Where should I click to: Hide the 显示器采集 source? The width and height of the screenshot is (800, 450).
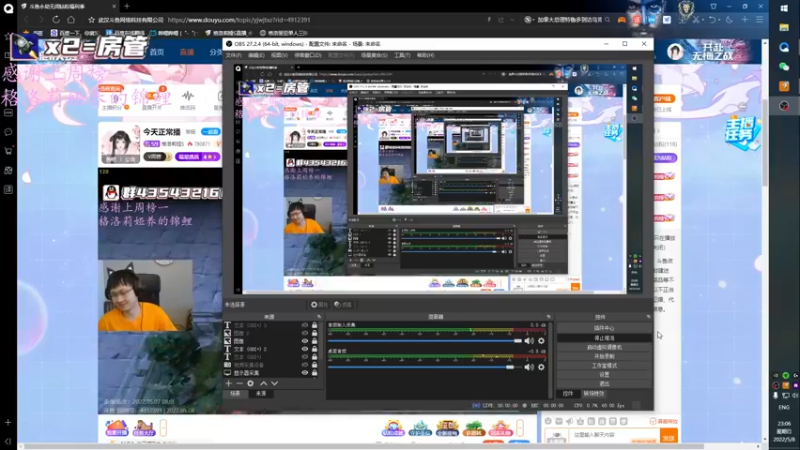click(x=305, y=373)
